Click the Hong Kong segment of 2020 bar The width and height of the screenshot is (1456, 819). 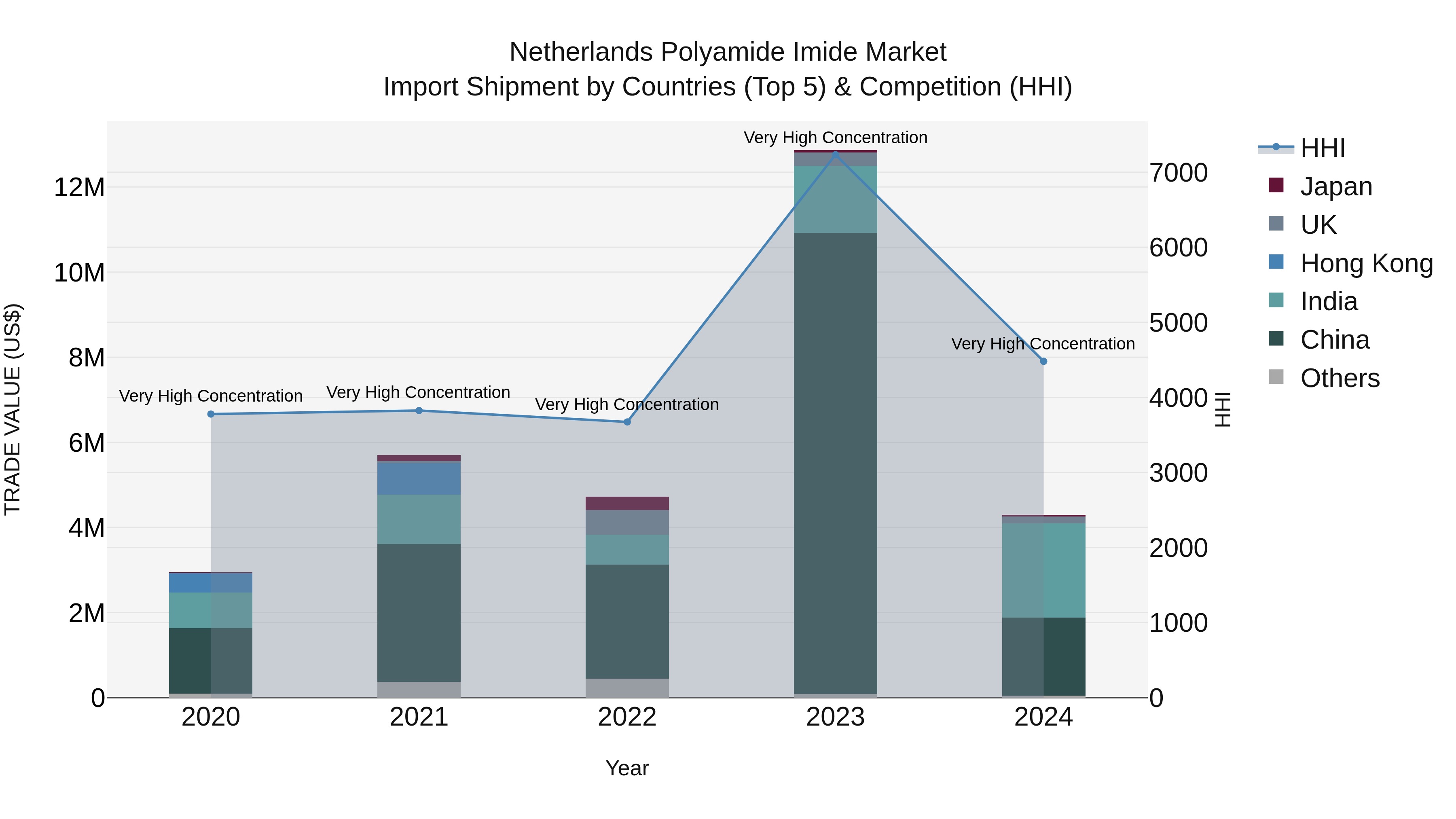[211, 583]
